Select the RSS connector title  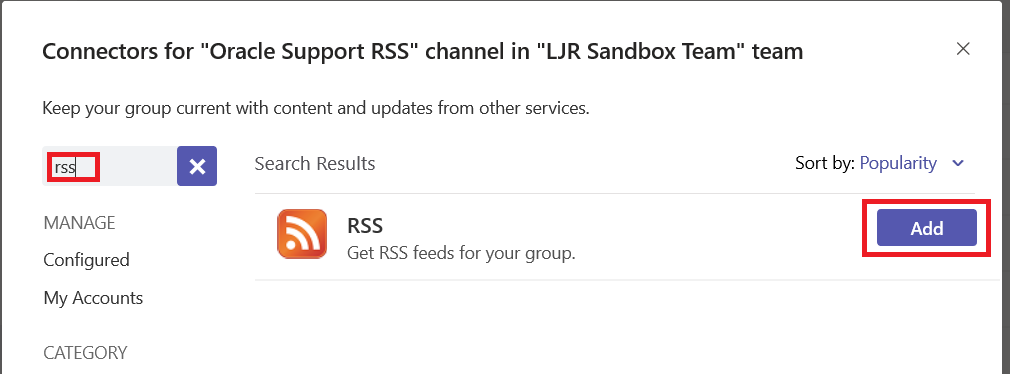coord(365,226)
